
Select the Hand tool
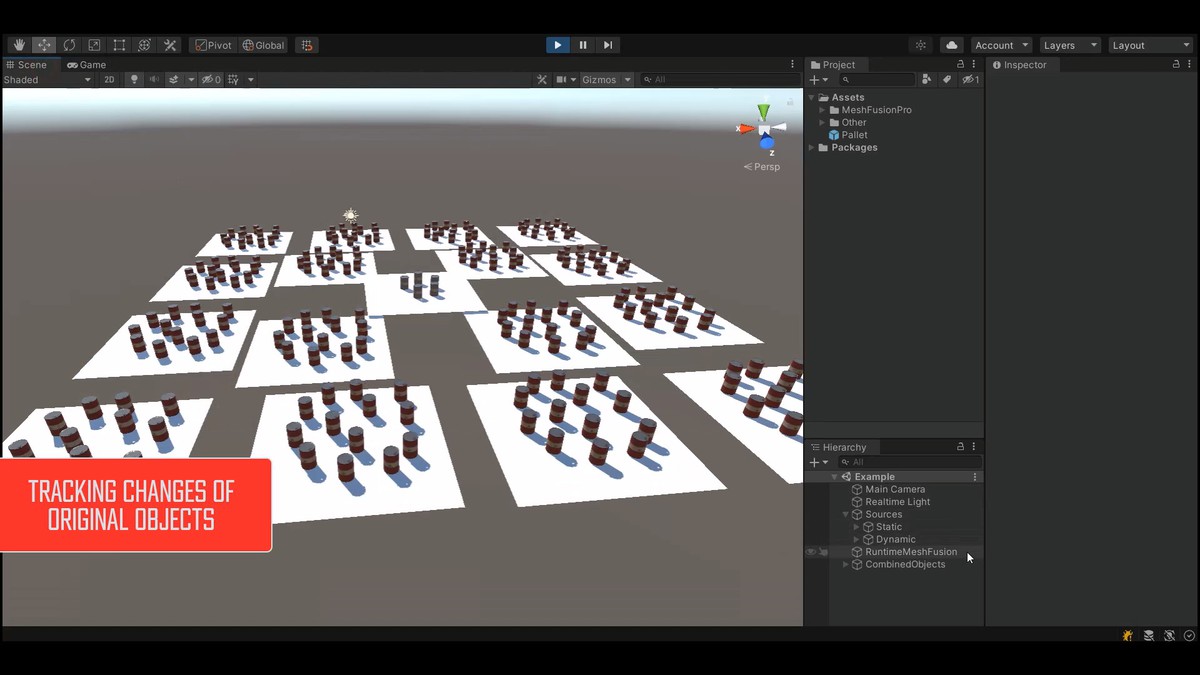click(19, 45)
